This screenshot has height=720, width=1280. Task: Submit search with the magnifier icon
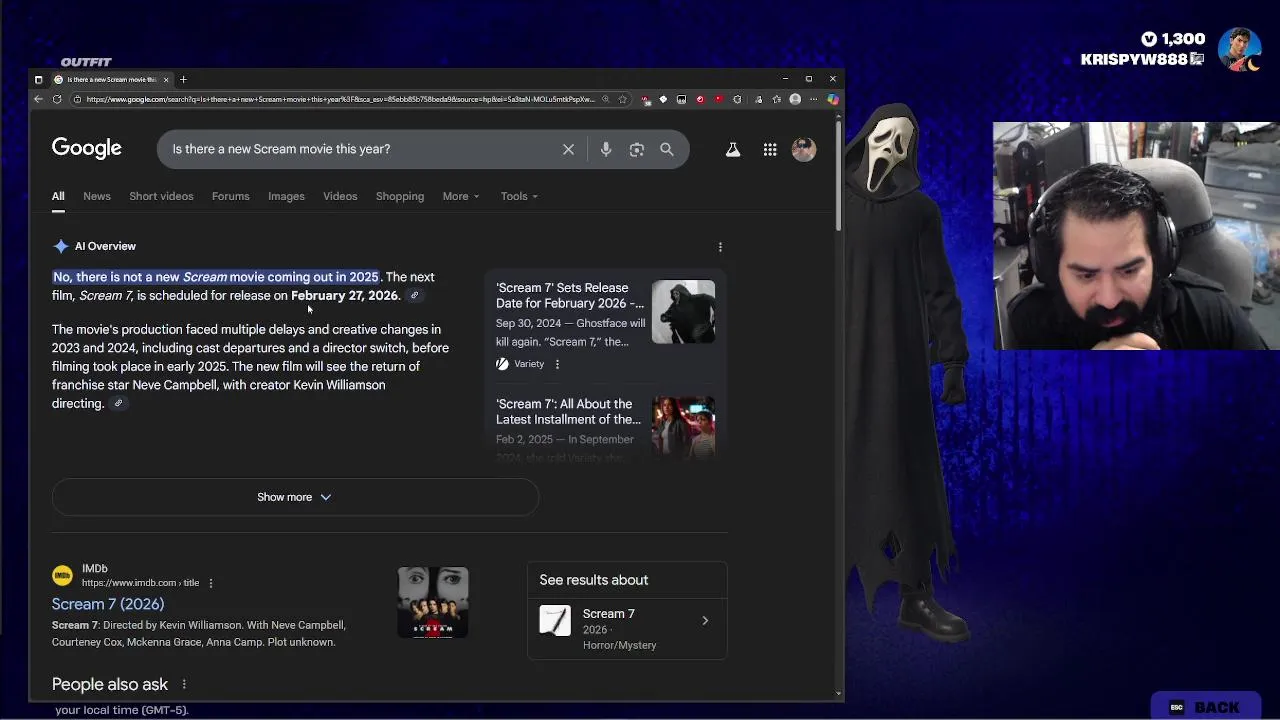667,149
